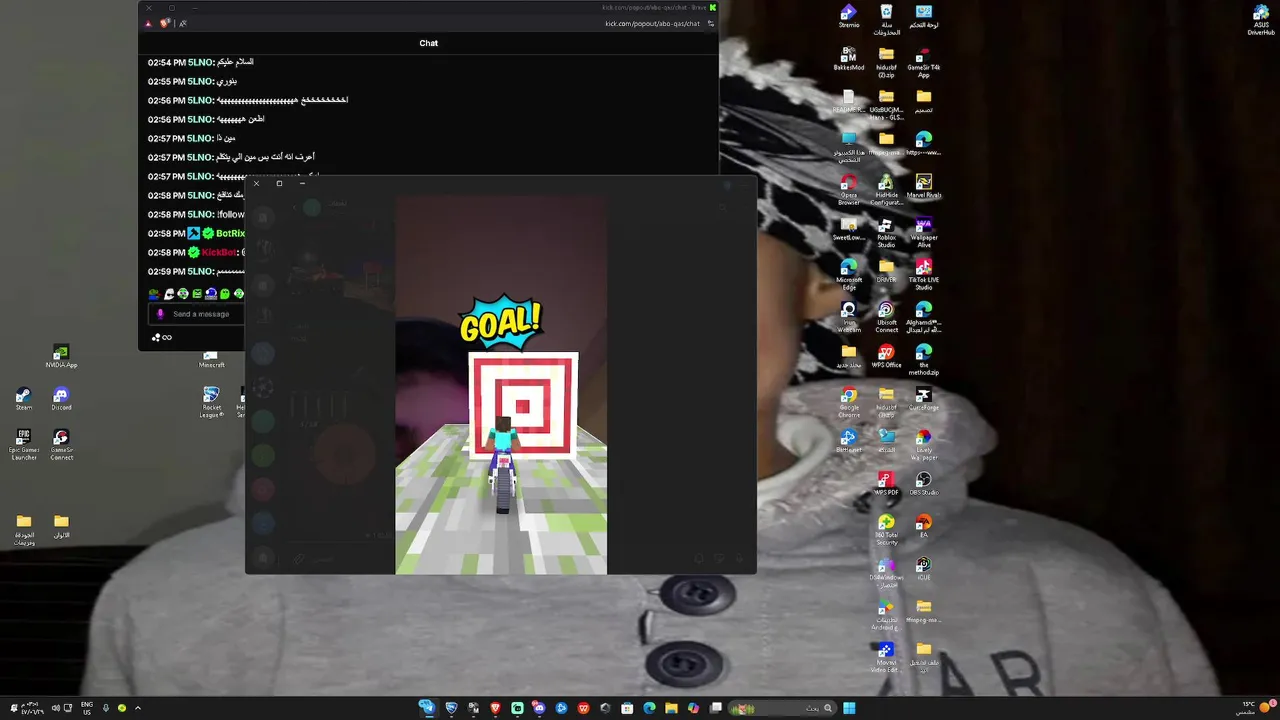Open the SweetLow desktop file
The width and height of the screenshot is (1280, 720).
[x=849, y=229]
